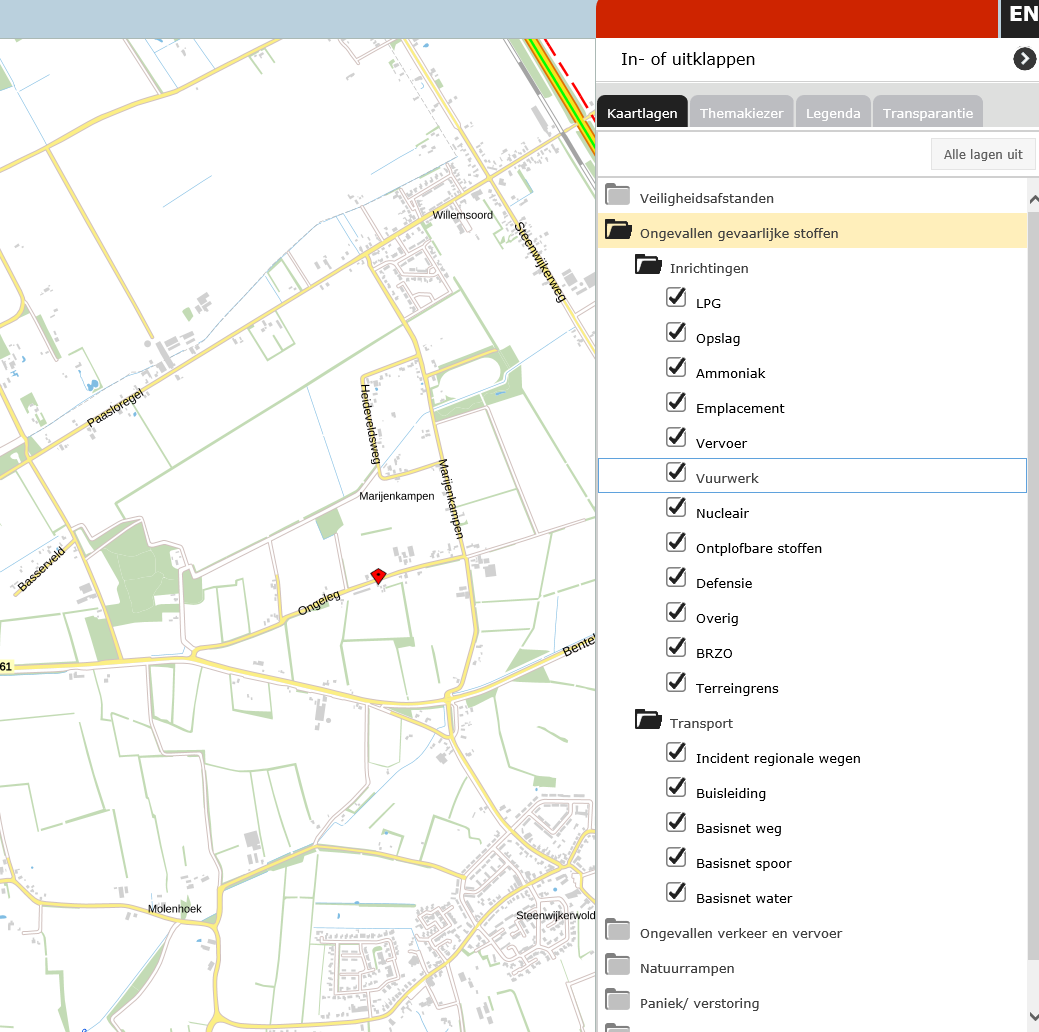Click the Molenhoek label on map

pos(174,909)
